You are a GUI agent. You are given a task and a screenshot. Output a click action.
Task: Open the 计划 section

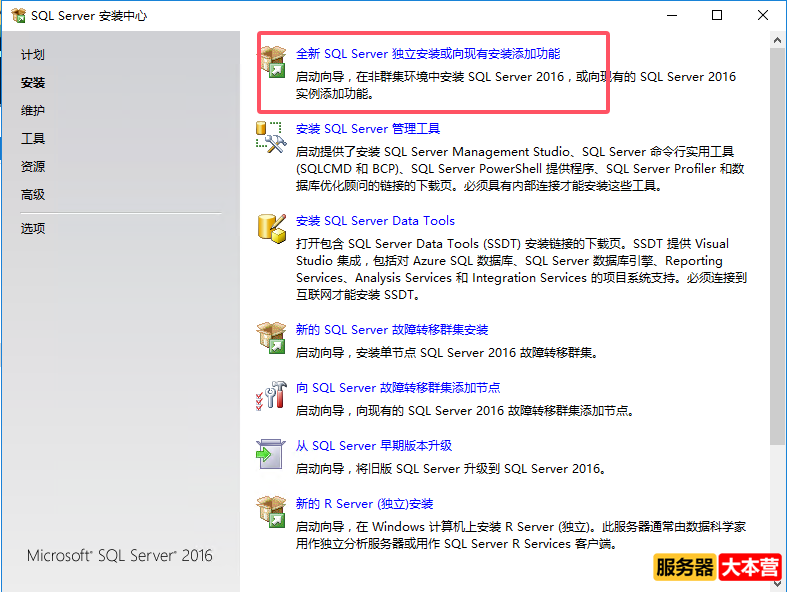coord(33,55)
